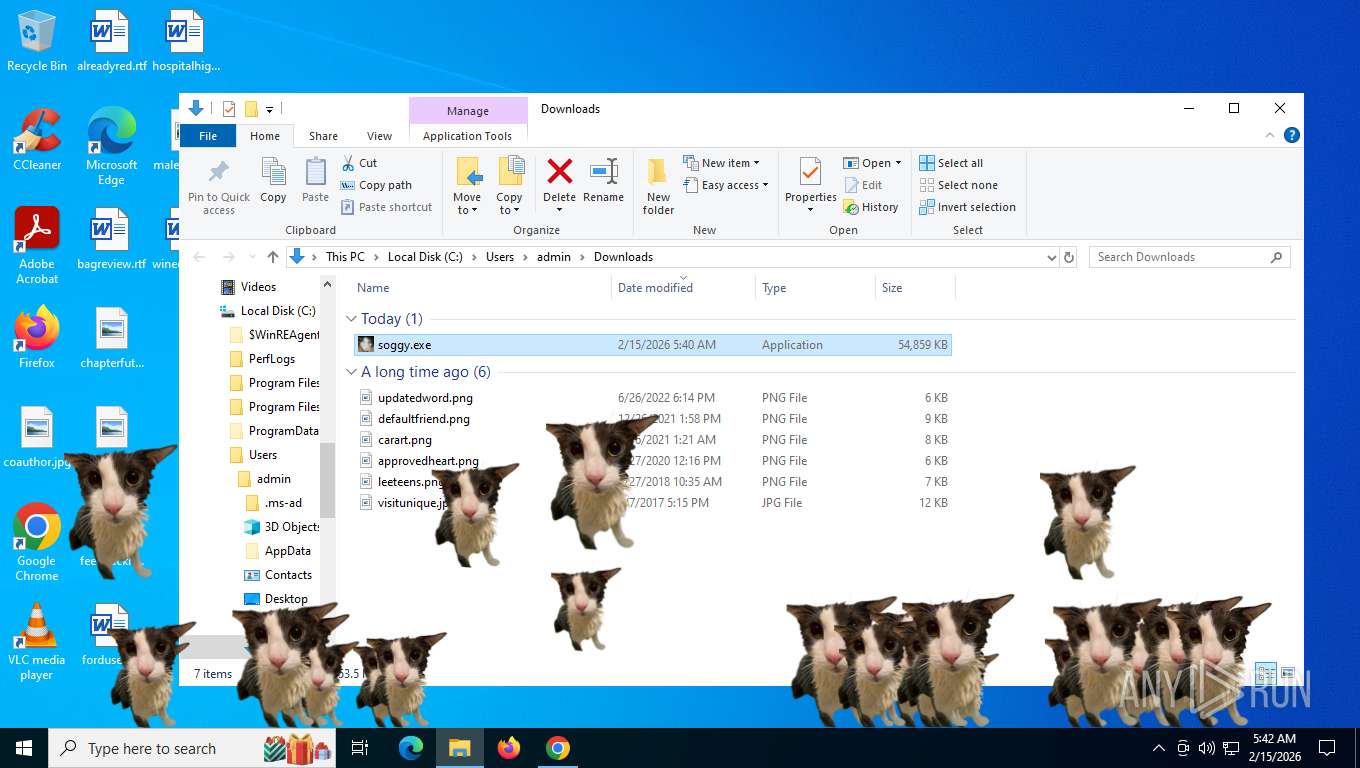
Task: Open Quick Access Toolbar customize dropdown
Action: click(270, 109)
